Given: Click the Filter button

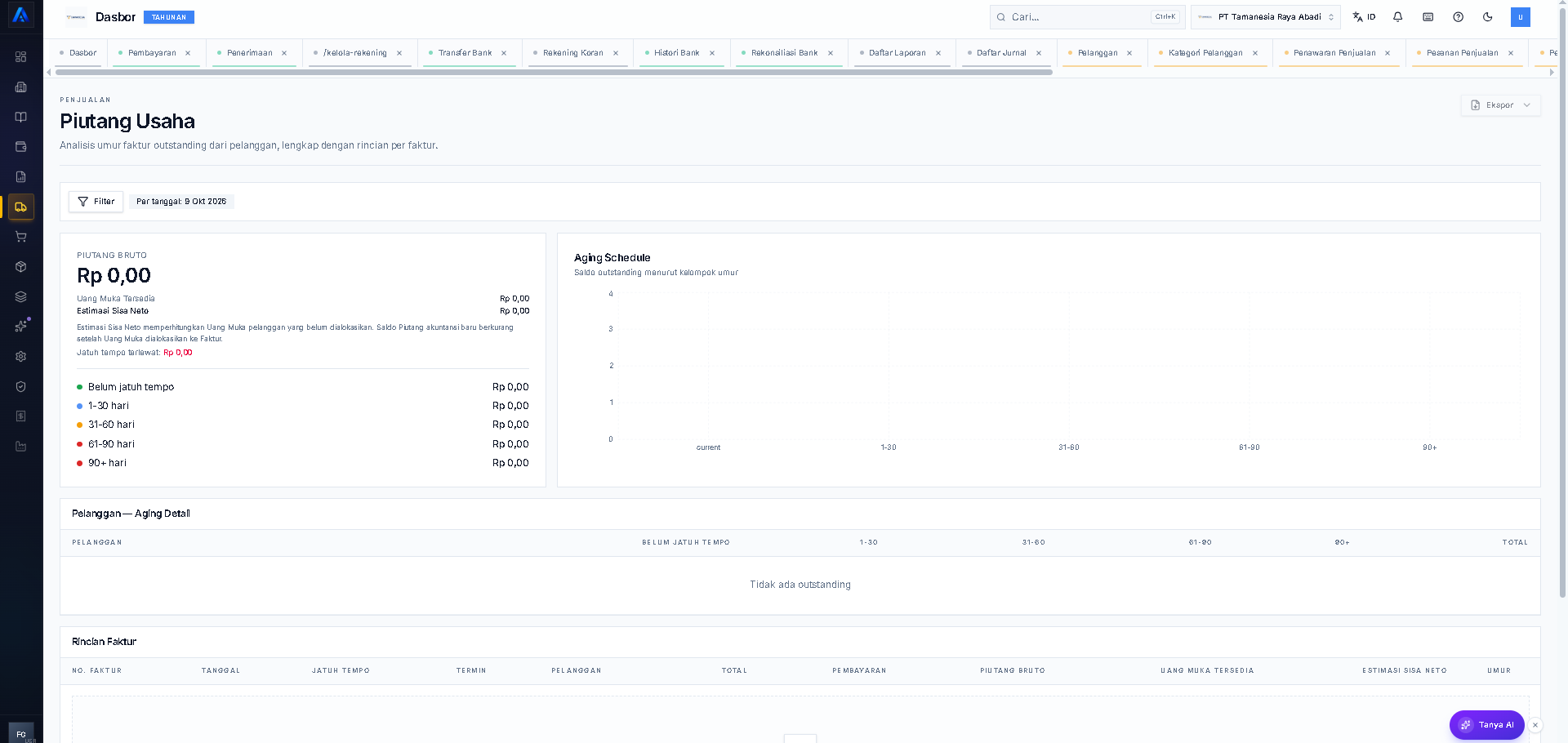Looking at the screenshot, I should [96, 202].
